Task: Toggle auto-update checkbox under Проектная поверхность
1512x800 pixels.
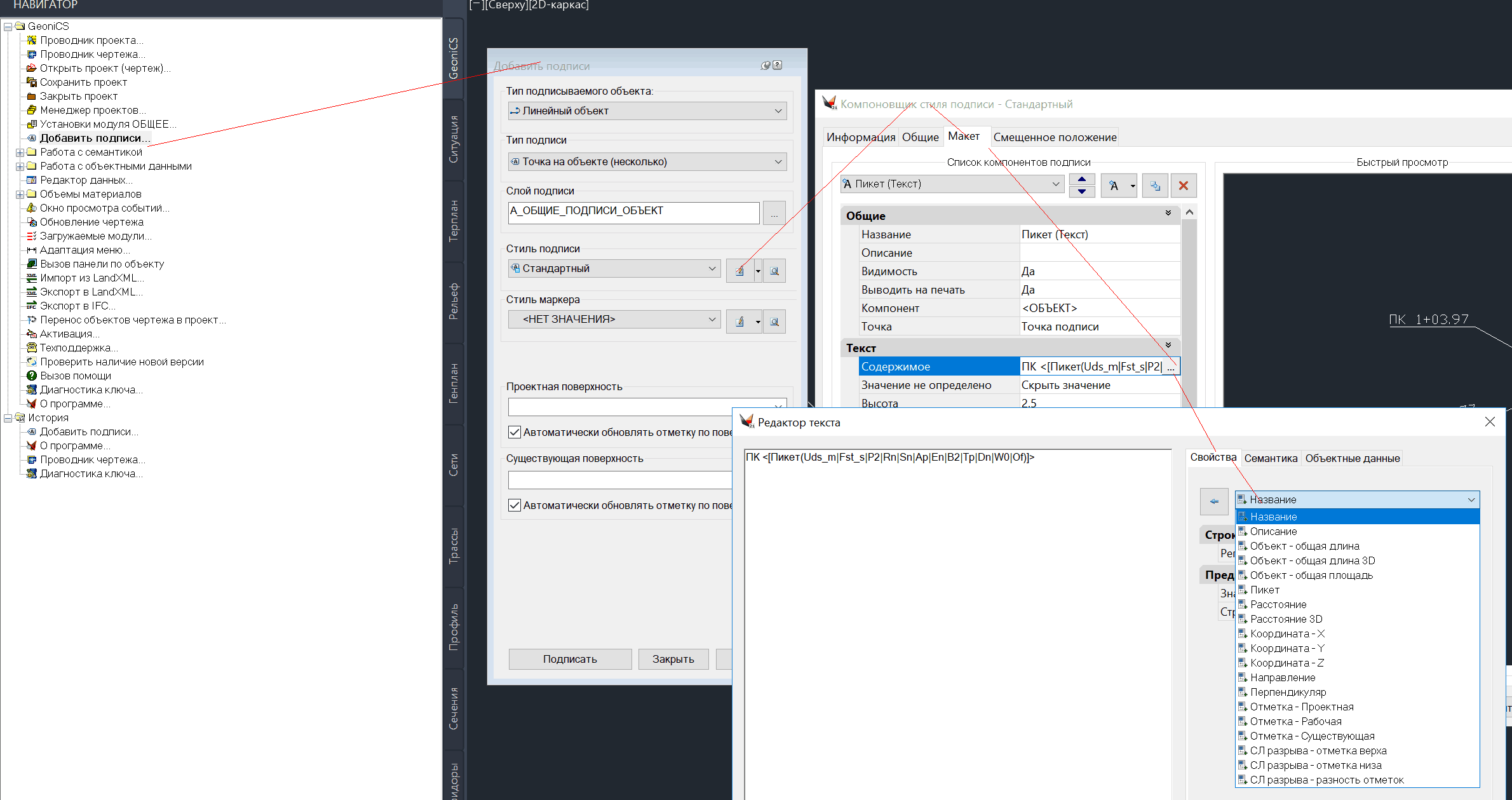Action: (x=515, y=432)
